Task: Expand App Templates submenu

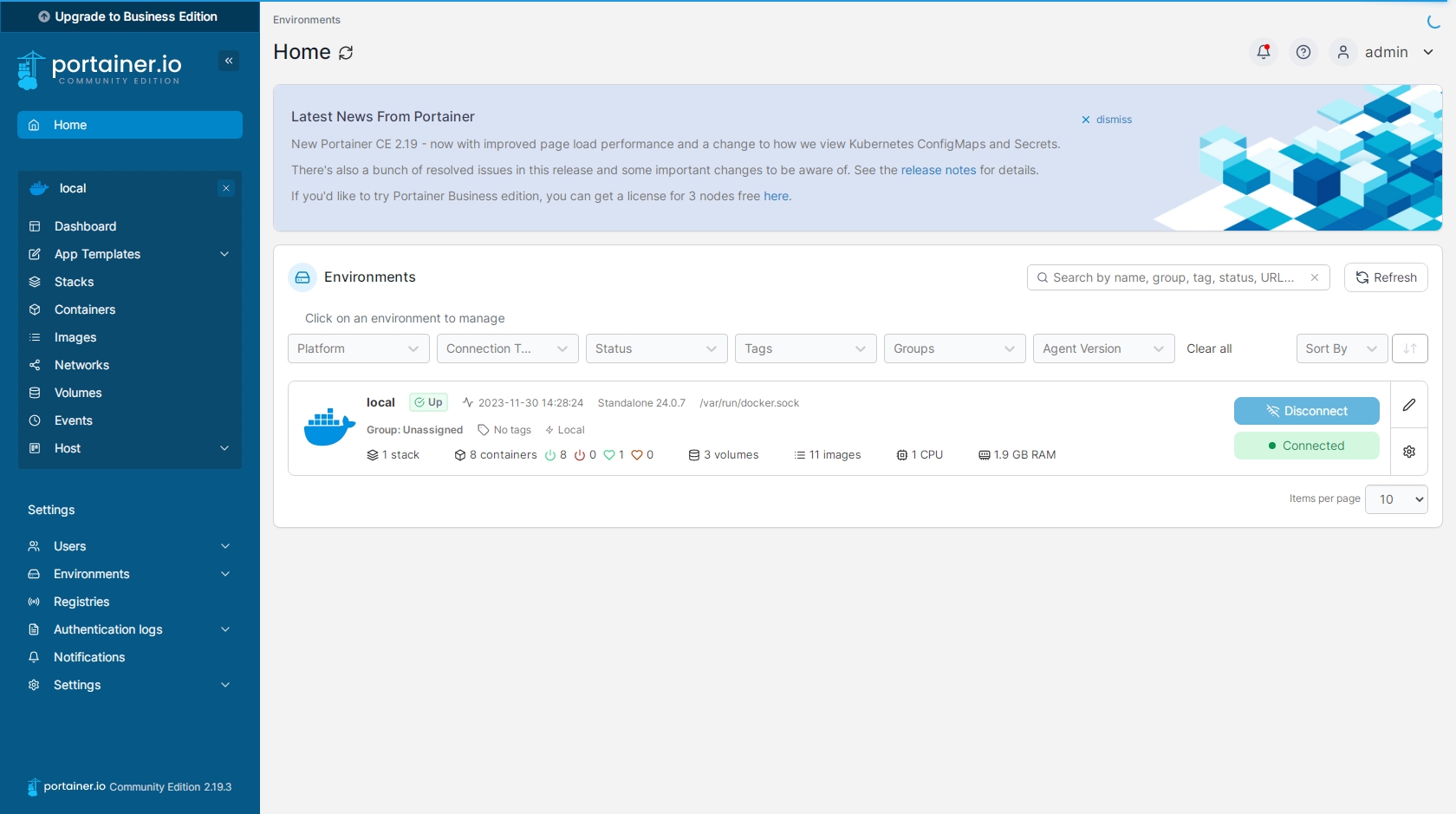Action: [x=224, y=254]
